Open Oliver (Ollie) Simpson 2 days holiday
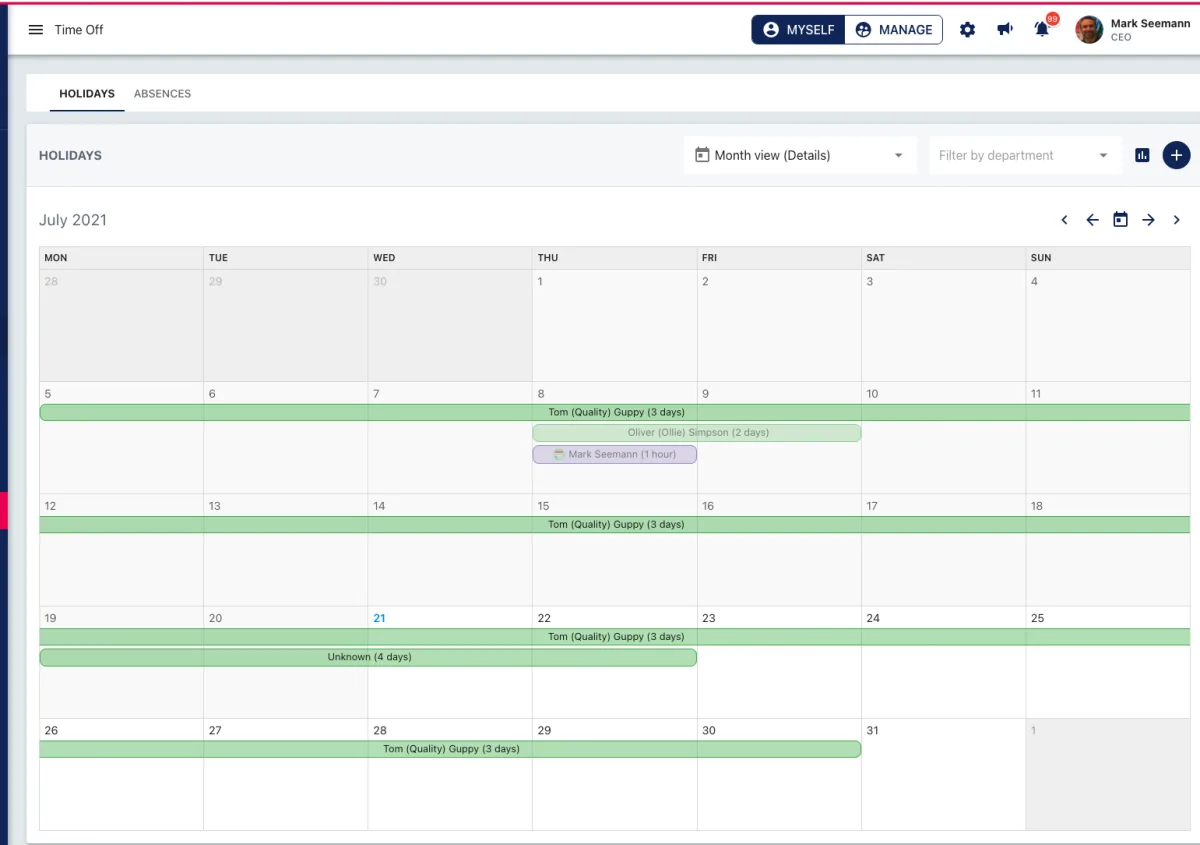Image resolution: width=1200 pixels, height=845 pixels. [x=697, y=433]
